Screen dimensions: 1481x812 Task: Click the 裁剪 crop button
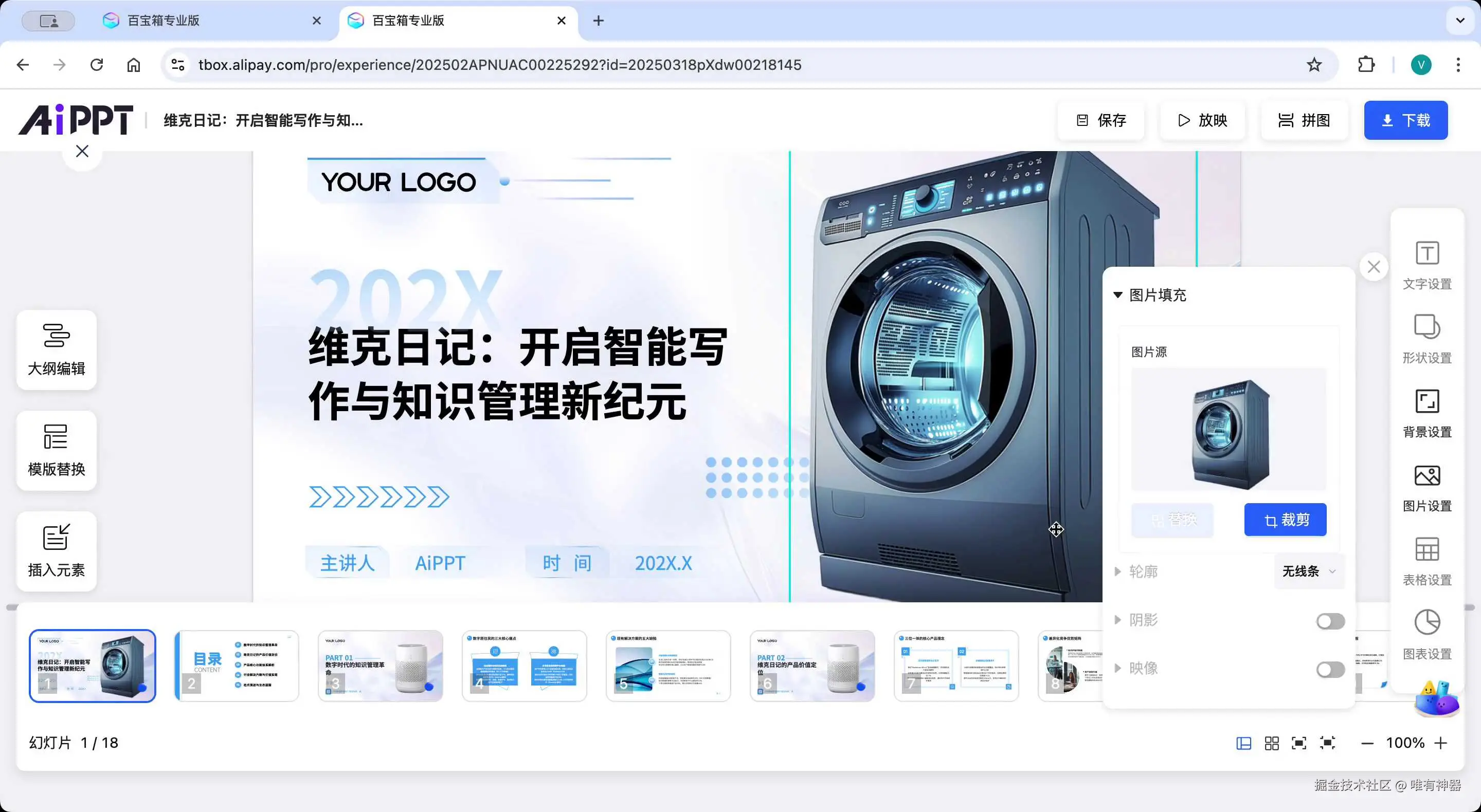point(1286,519)
